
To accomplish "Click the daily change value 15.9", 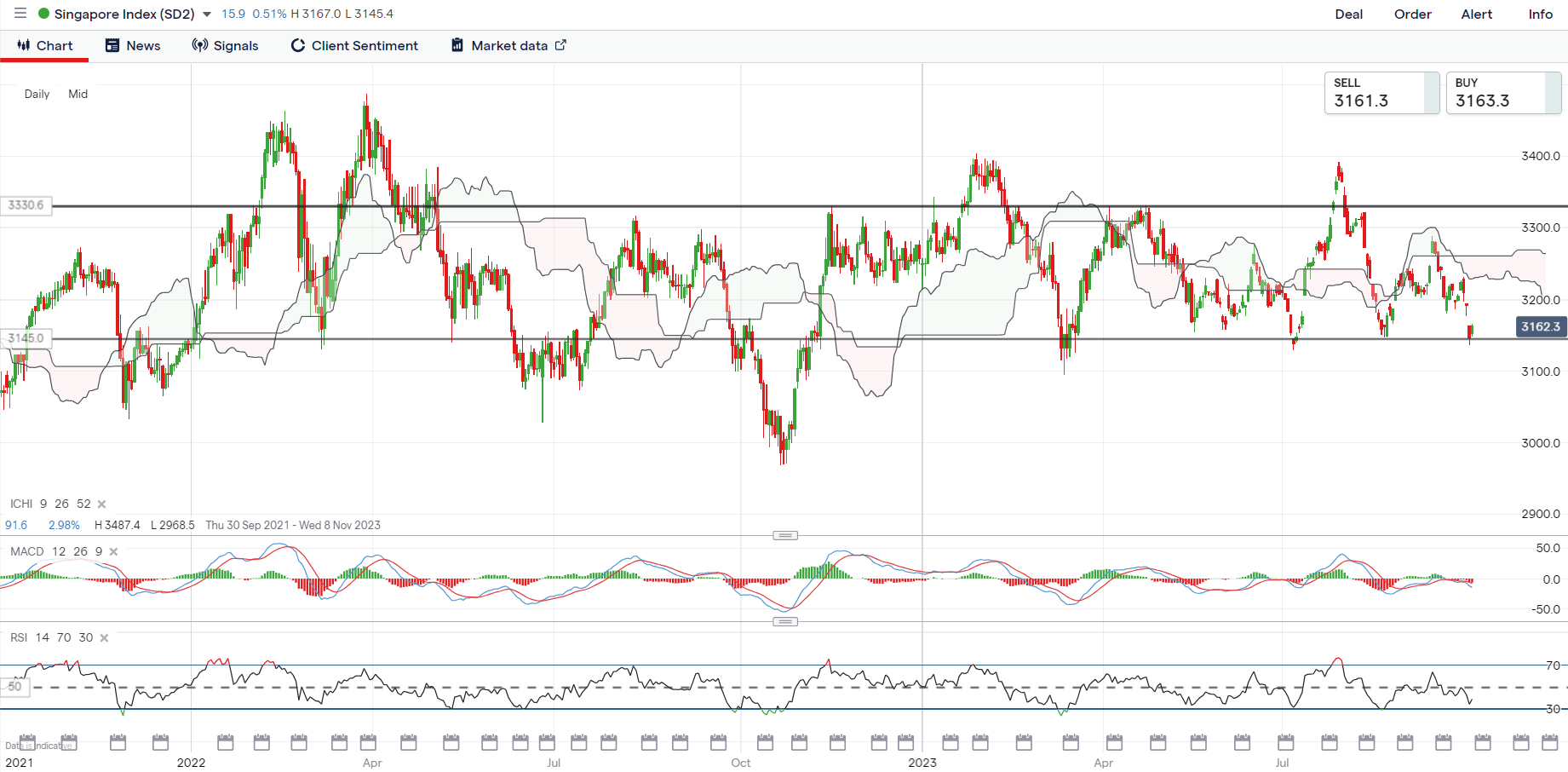I will (x=233, y=14).
